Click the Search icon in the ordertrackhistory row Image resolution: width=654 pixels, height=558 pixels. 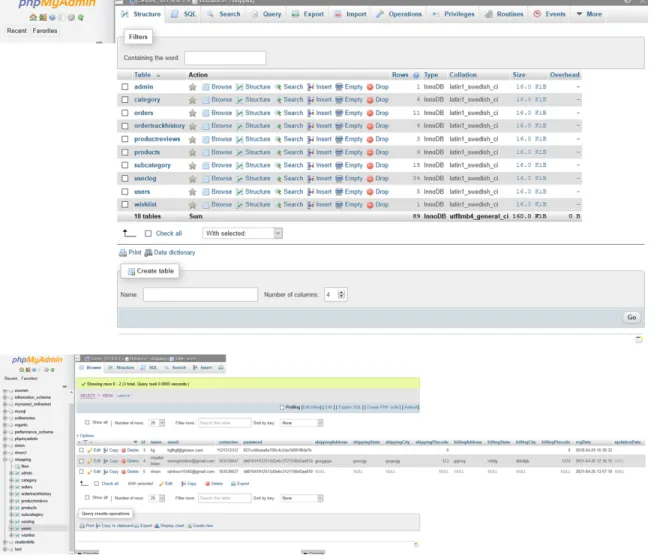coord(278,126)
